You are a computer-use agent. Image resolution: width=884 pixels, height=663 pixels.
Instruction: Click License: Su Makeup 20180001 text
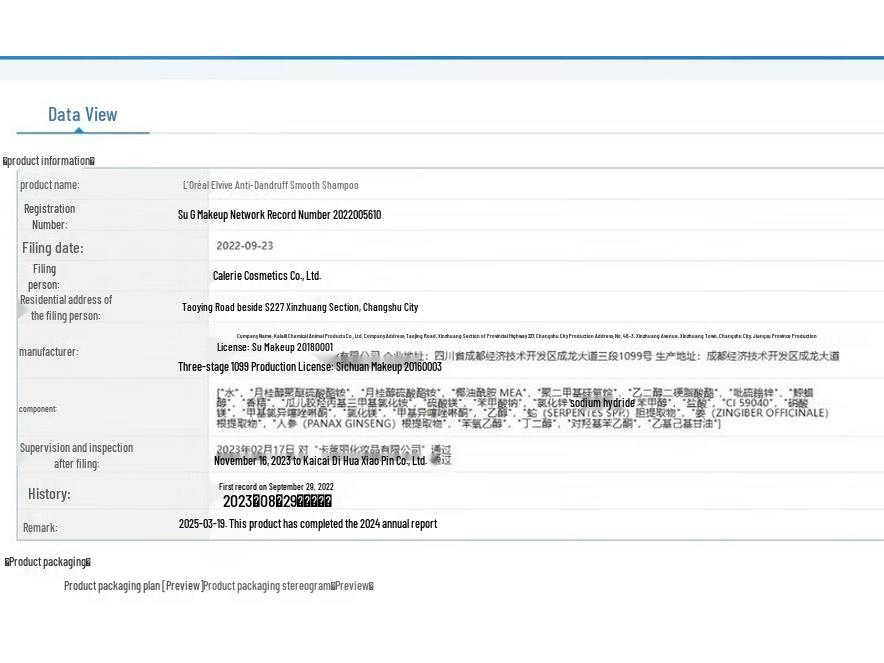tap(275, 347)
